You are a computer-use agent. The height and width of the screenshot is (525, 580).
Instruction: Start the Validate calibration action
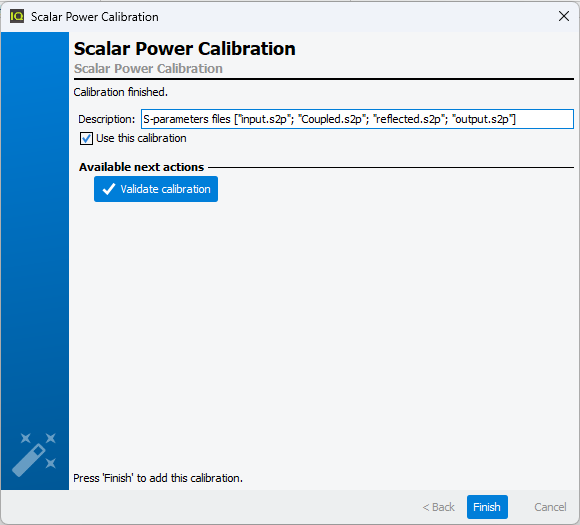click(x=156, y=189)
